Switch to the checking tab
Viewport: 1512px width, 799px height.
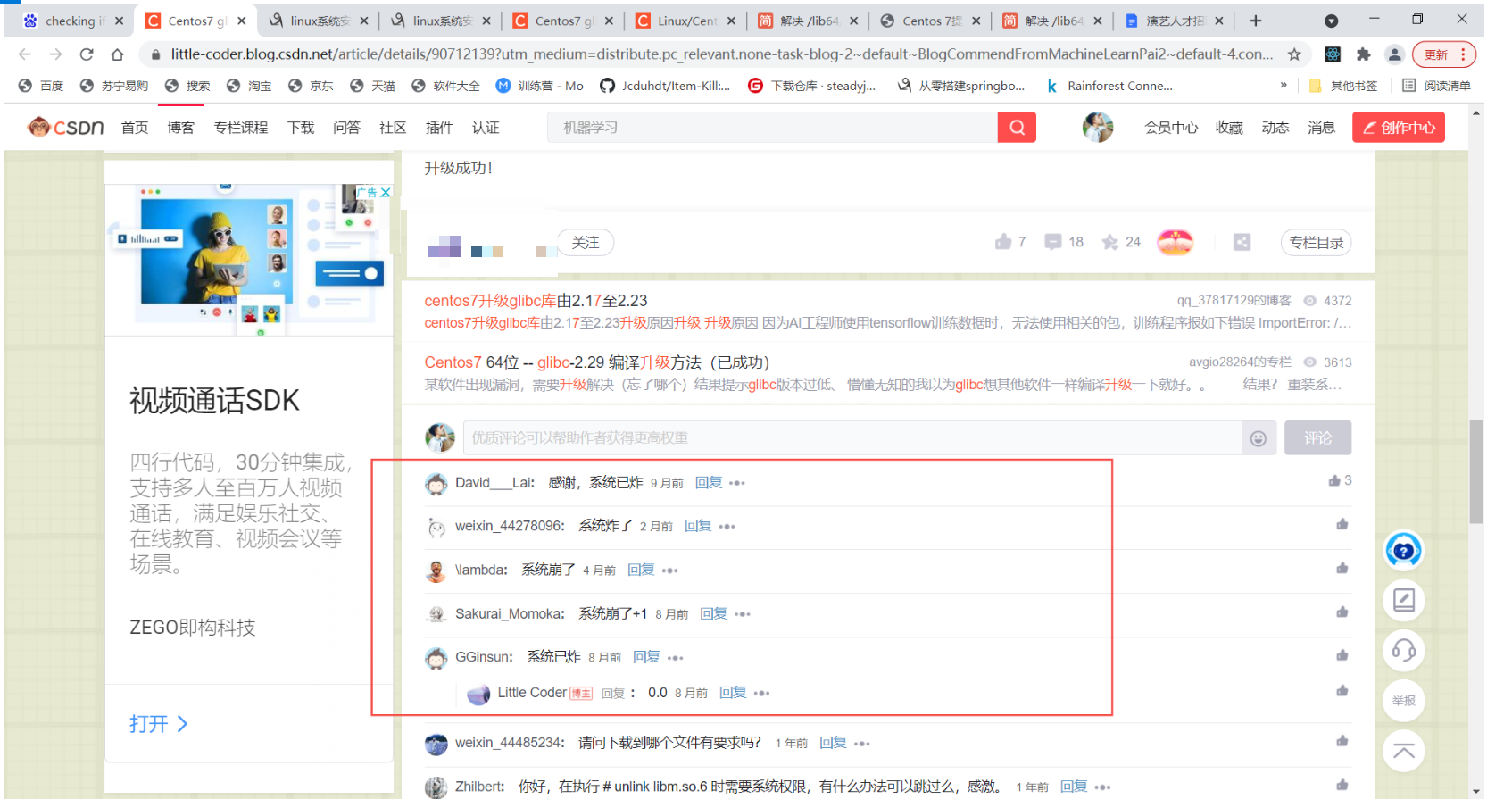pos(74,21)
